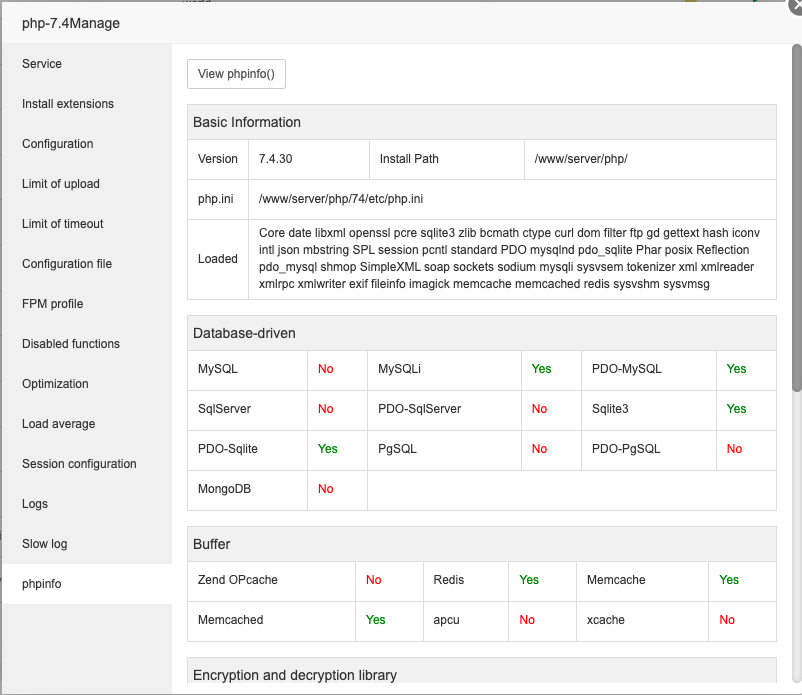Open the Logs section
The image size is (802, 695).
(35, 504)
